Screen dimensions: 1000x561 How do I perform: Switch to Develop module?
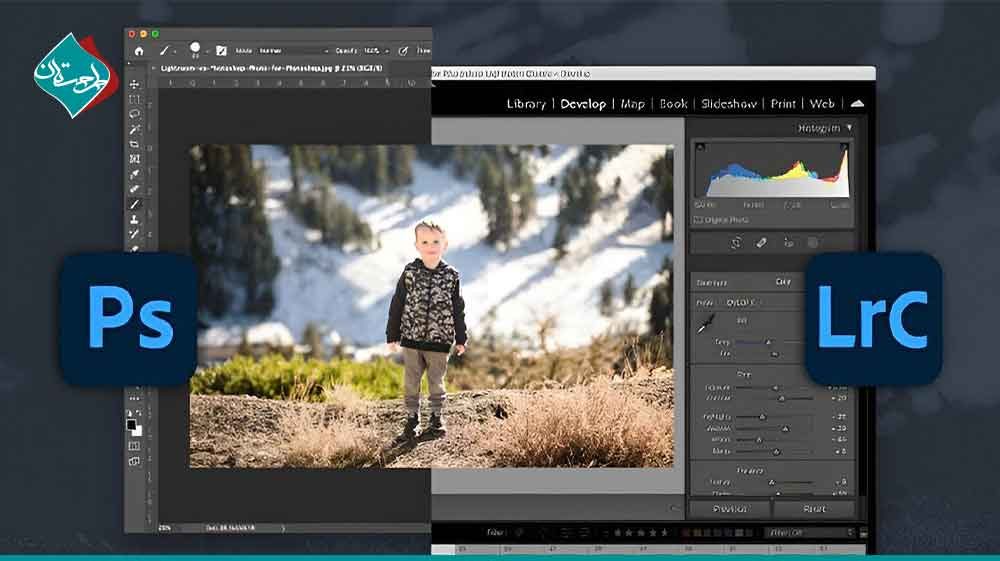[583, 103]
